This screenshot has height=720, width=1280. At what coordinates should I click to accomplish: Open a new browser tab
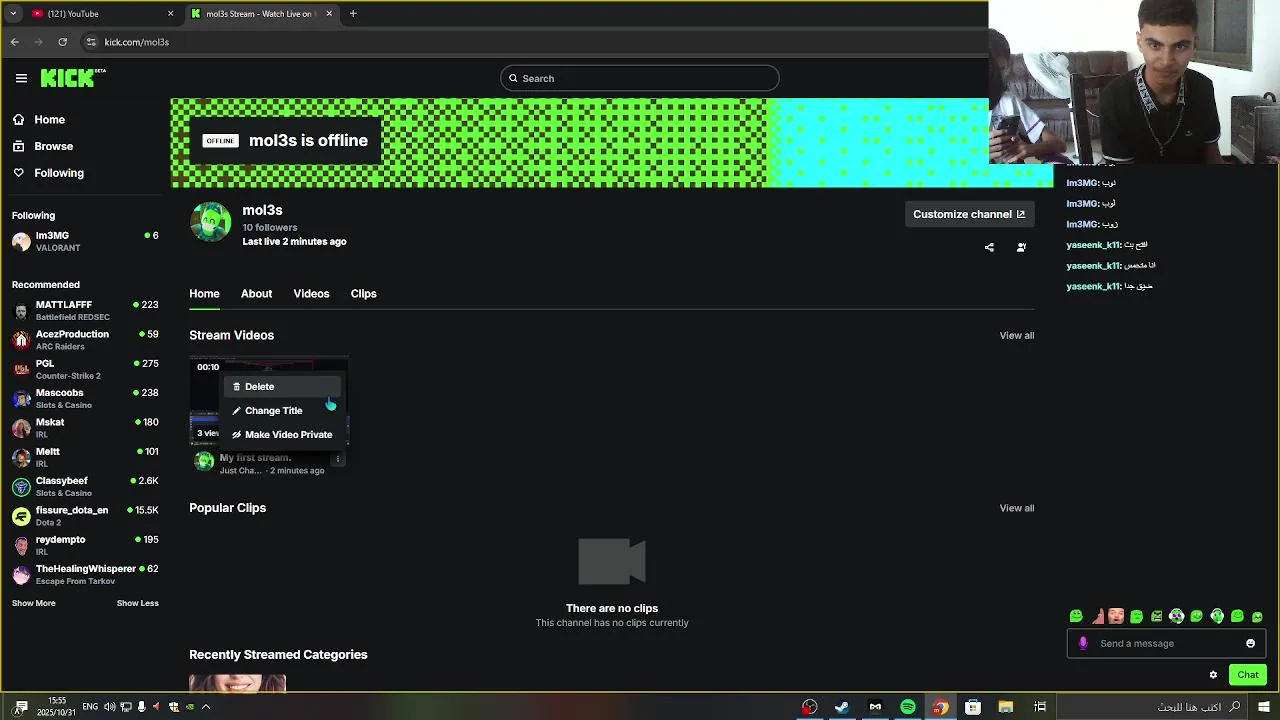tap(353, 14)
